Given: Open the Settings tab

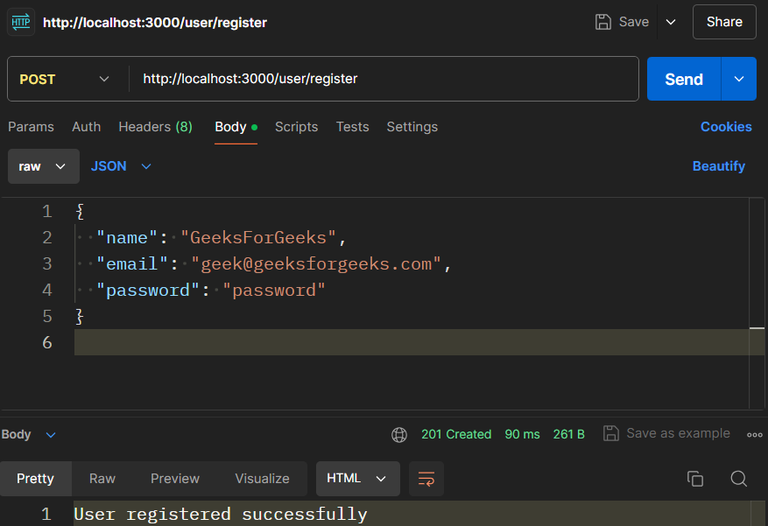Looking at the screenshot, I should click(x=412, y=127).
